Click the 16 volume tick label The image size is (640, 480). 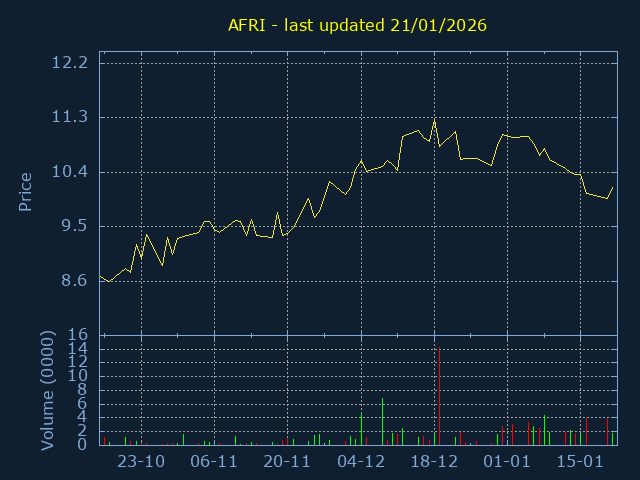point(79,335)
